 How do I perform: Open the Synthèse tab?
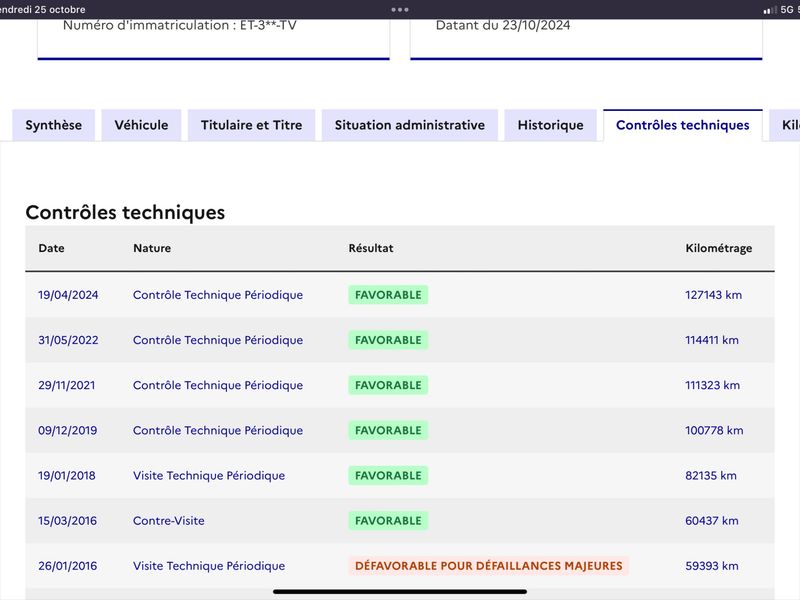(x=53, y=125)
